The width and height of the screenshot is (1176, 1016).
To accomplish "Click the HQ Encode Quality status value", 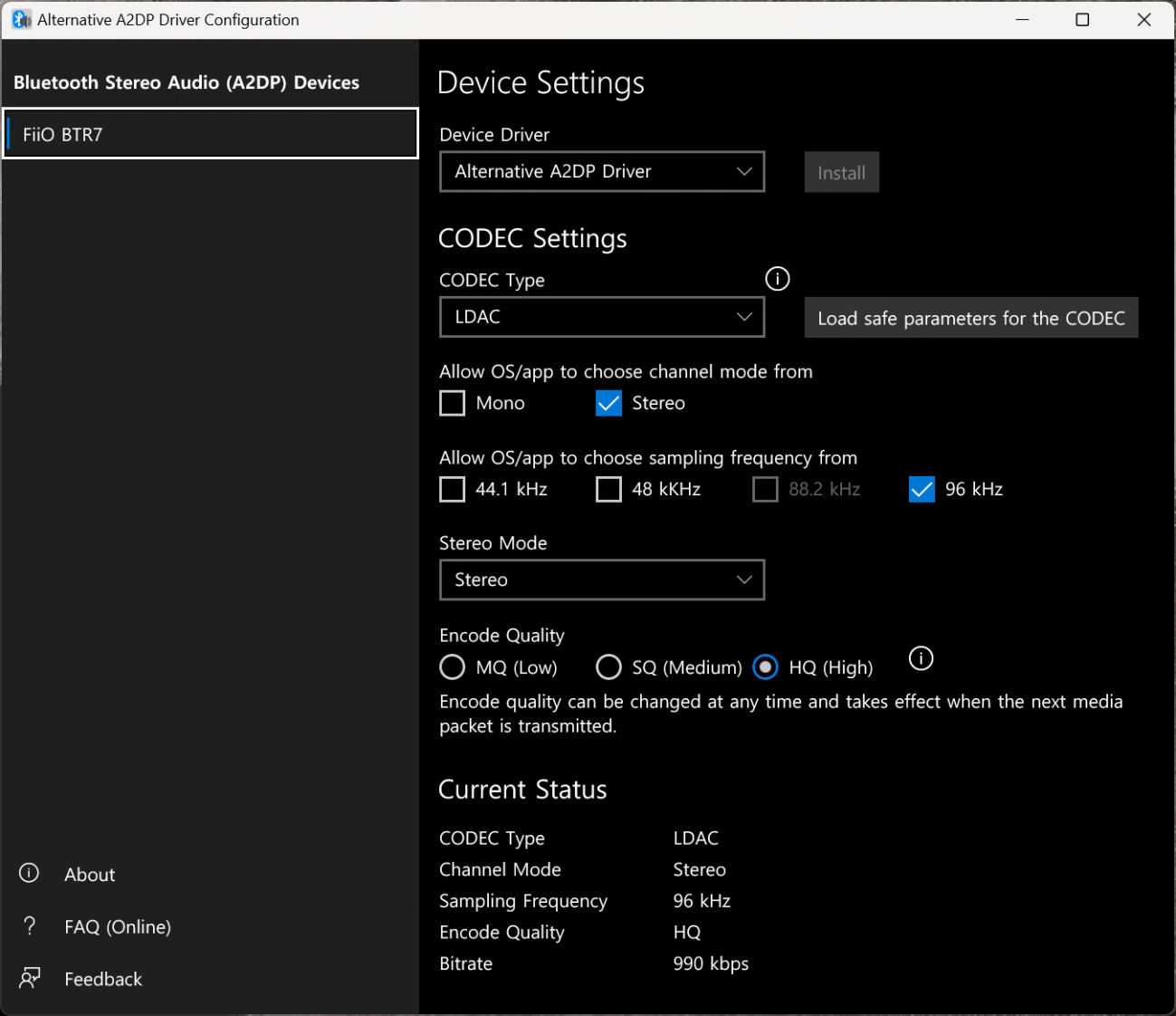I will point(687,932).
